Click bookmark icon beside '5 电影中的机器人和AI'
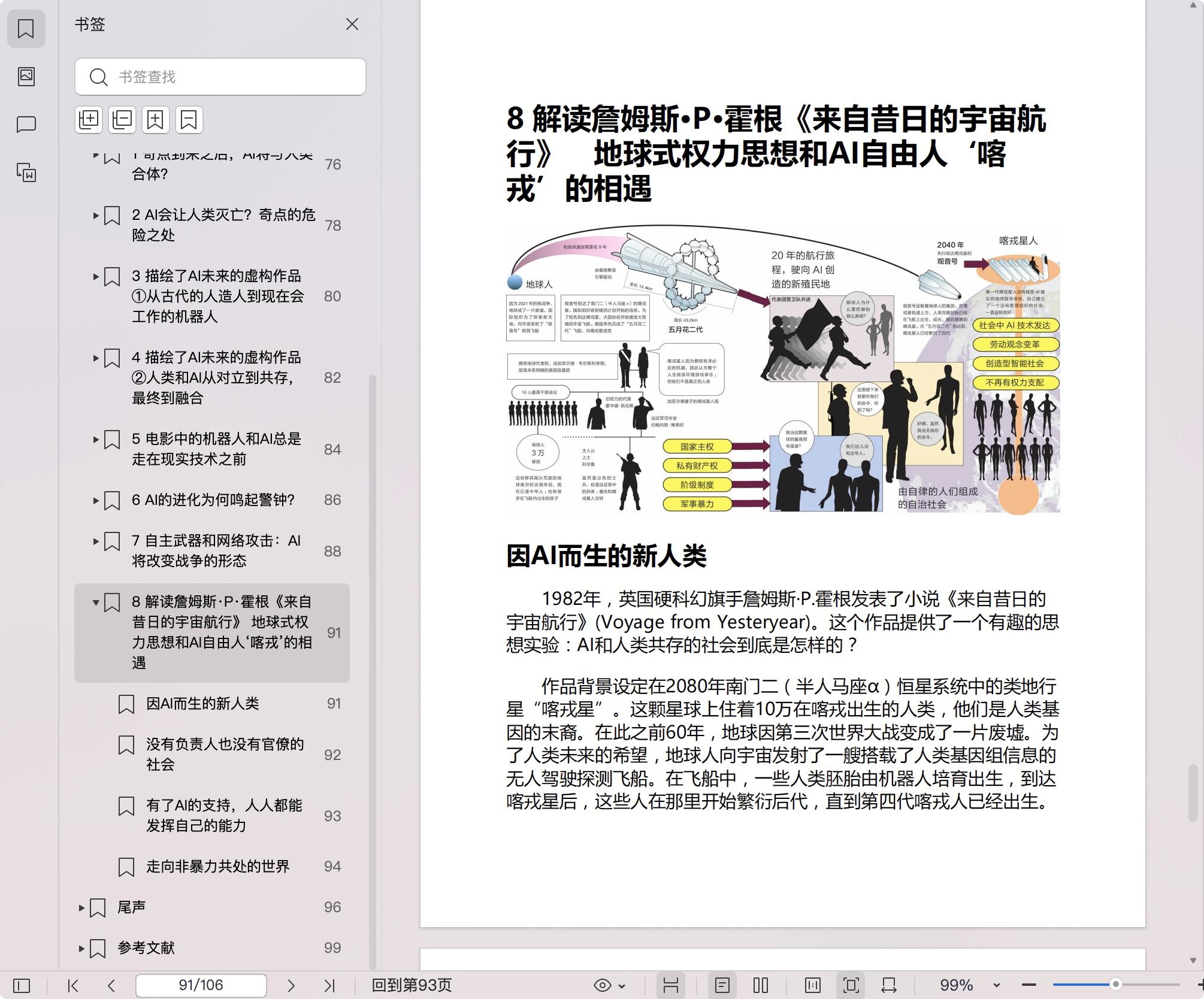This screenshot has width=1204, height=999. 112,440
